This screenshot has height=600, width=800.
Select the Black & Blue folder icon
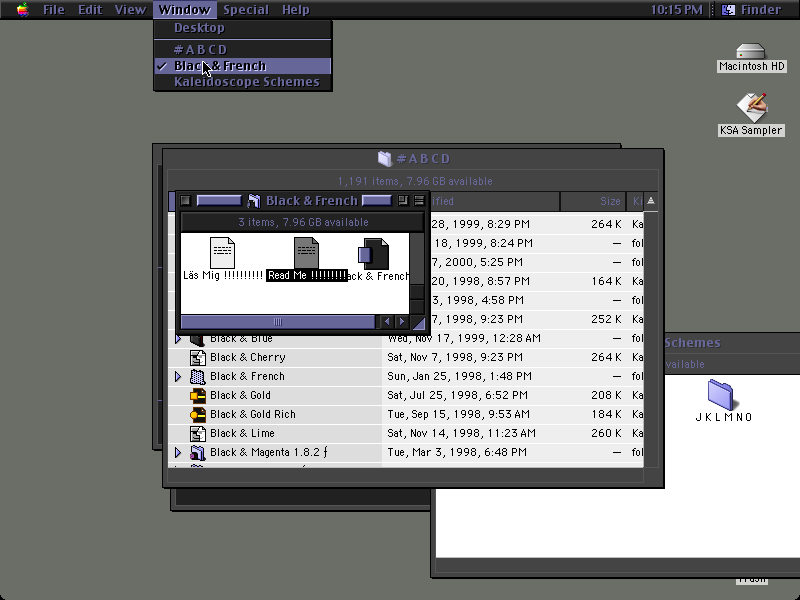[x=197, y=339]
